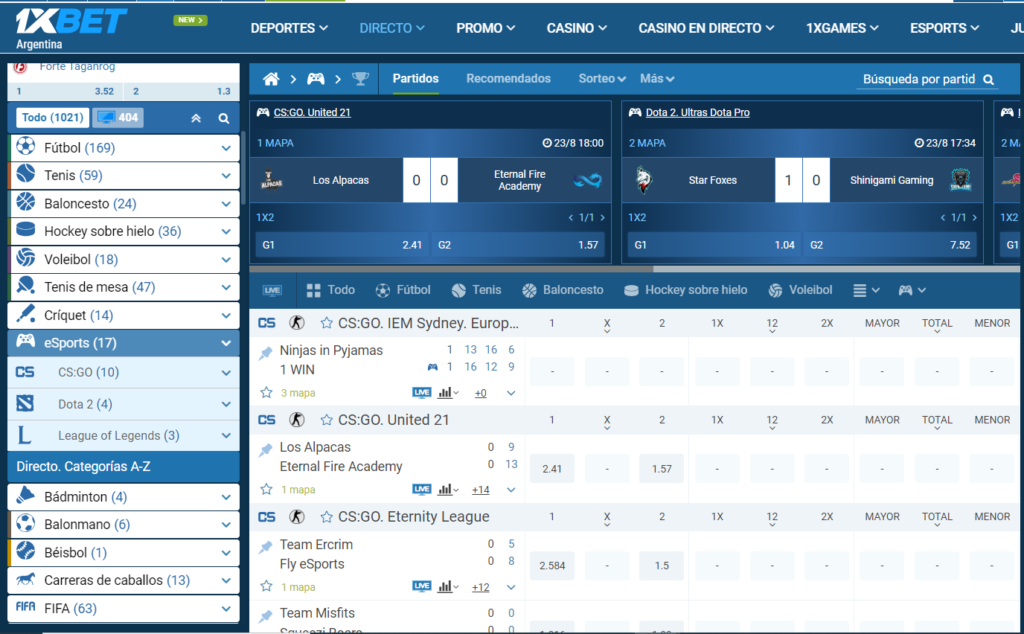Click the FIFA logo icon in sidebar
Screen dimensions: 1024x634
pos(25,607)
